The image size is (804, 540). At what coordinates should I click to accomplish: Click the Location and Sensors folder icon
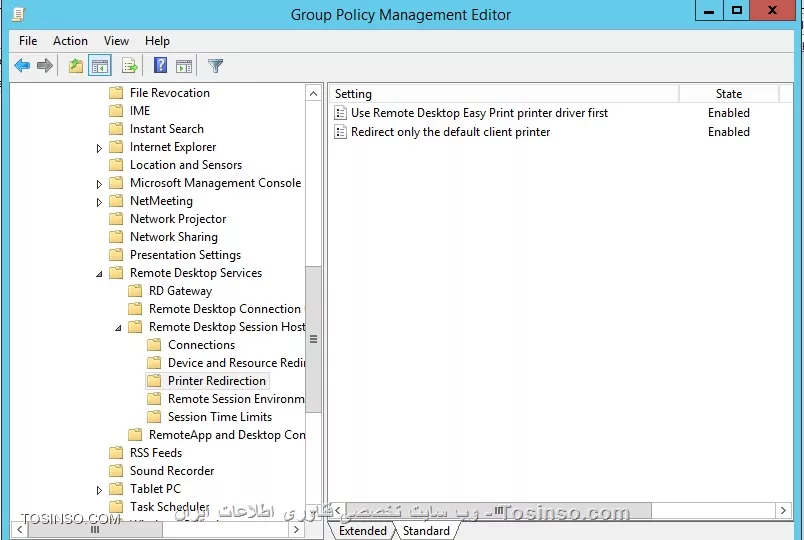116,165
